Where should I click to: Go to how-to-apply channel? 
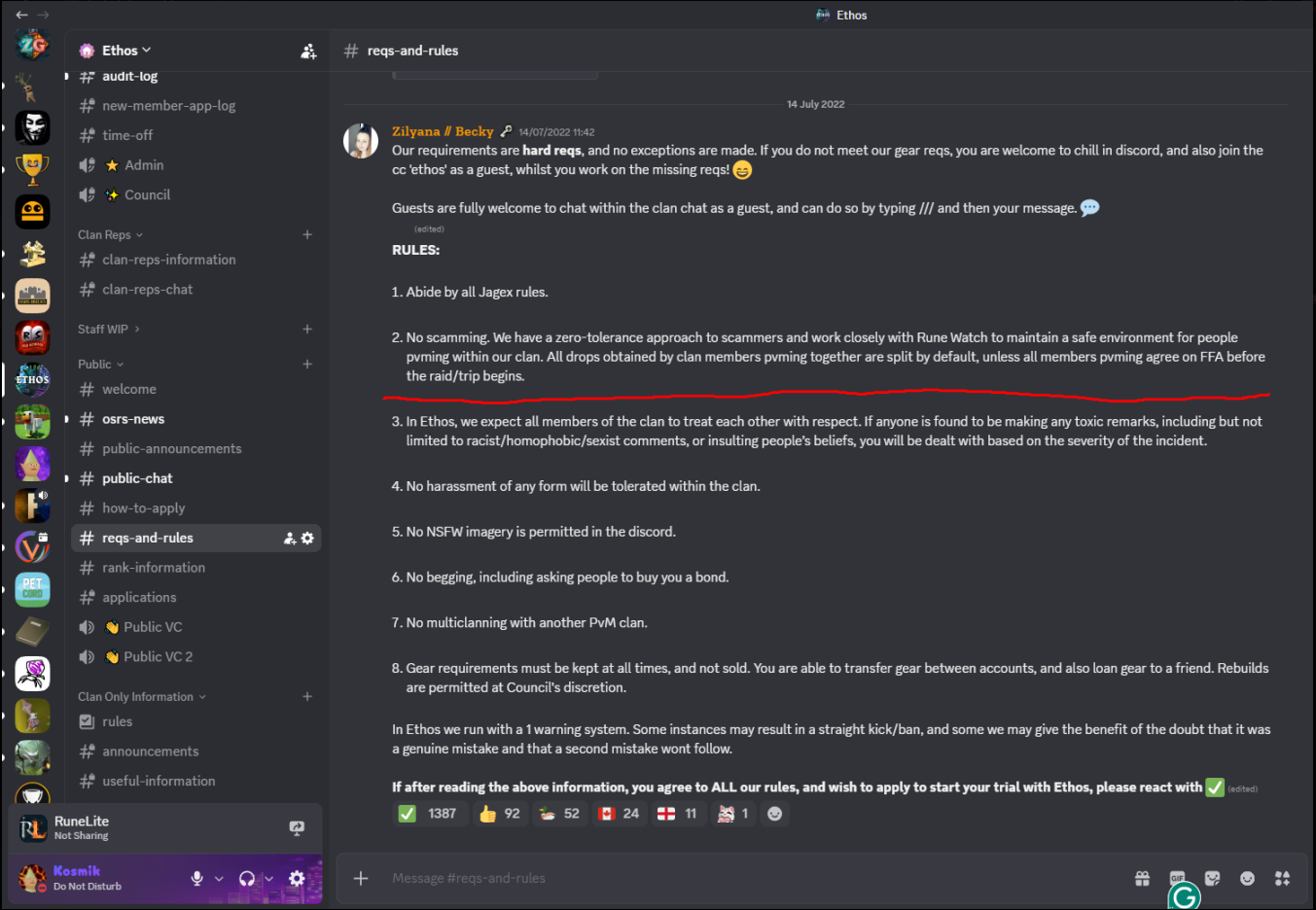(196, 507)
